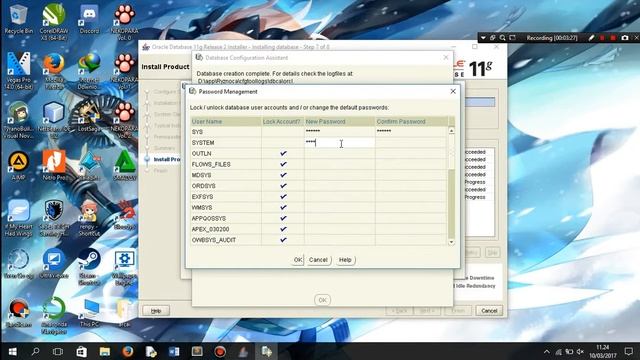The width and height of the screenshot is (640, 360).
Task: Uncheck lock account for FLOWS_FILES
Action: (283, 164)
